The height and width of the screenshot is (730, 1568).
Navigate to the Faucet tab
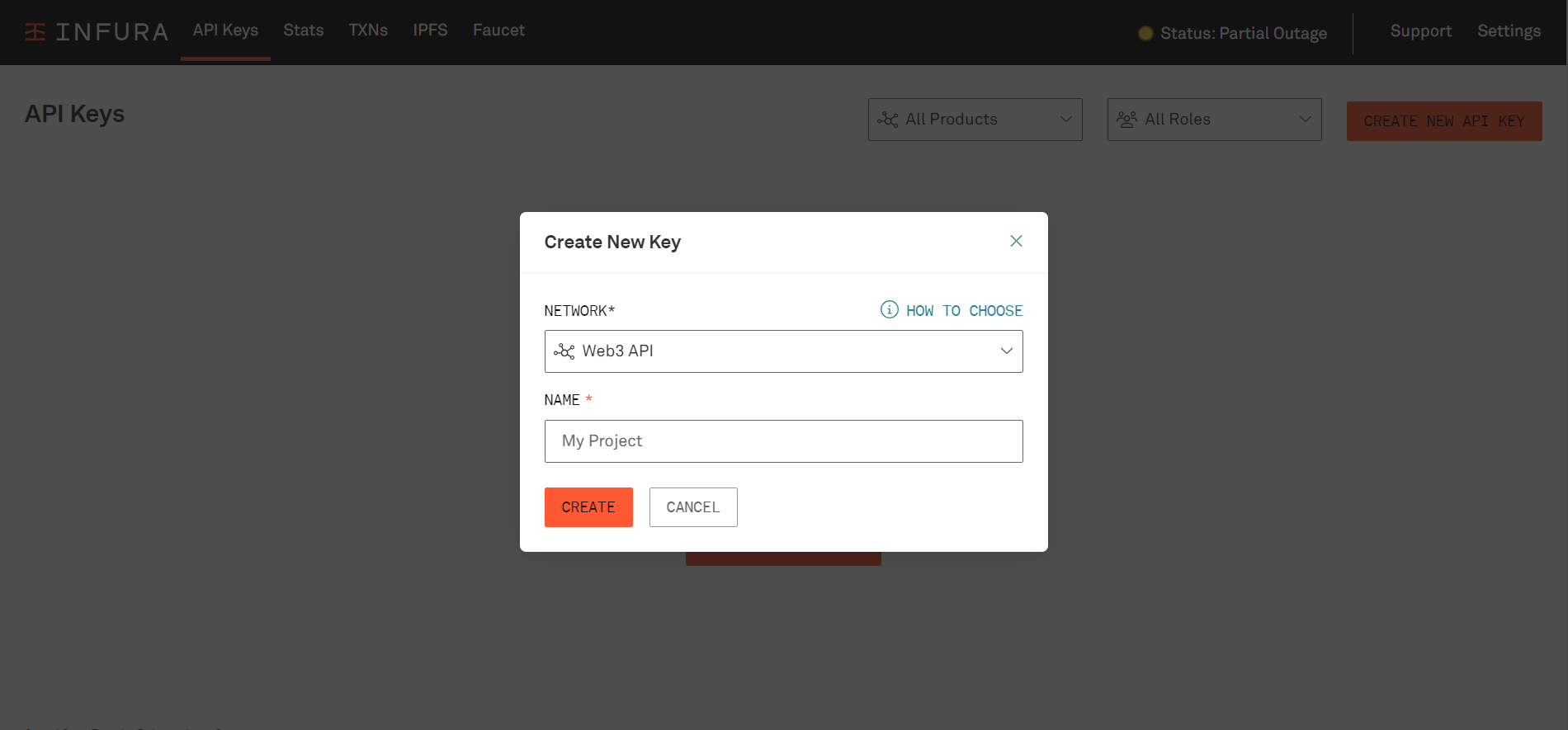pyautogui.click(x=498, y=31)
